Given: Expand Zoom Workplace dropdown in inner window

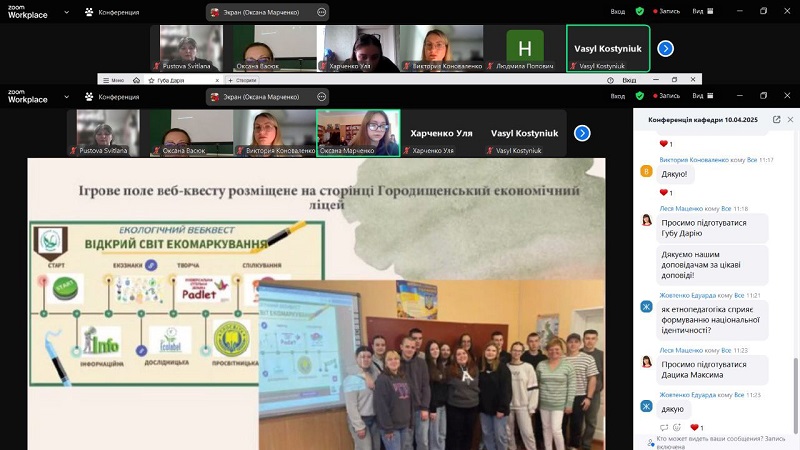Looking at the screenshot, I should pos(66,96).
